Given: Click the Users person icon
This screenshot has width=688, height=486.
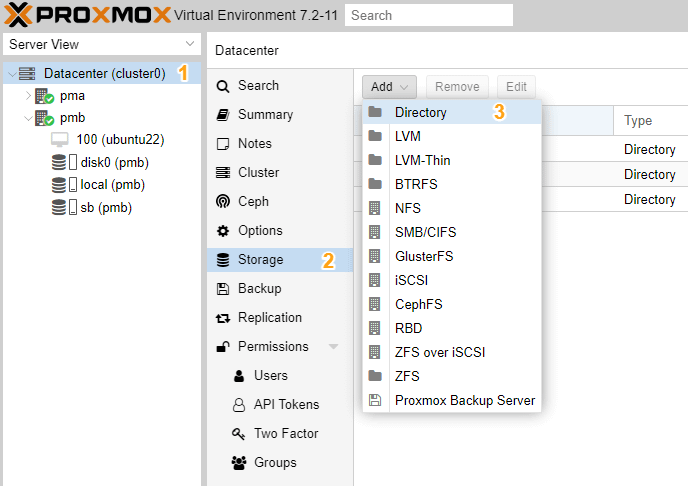Looking at the screenshot, I should 239,376.
